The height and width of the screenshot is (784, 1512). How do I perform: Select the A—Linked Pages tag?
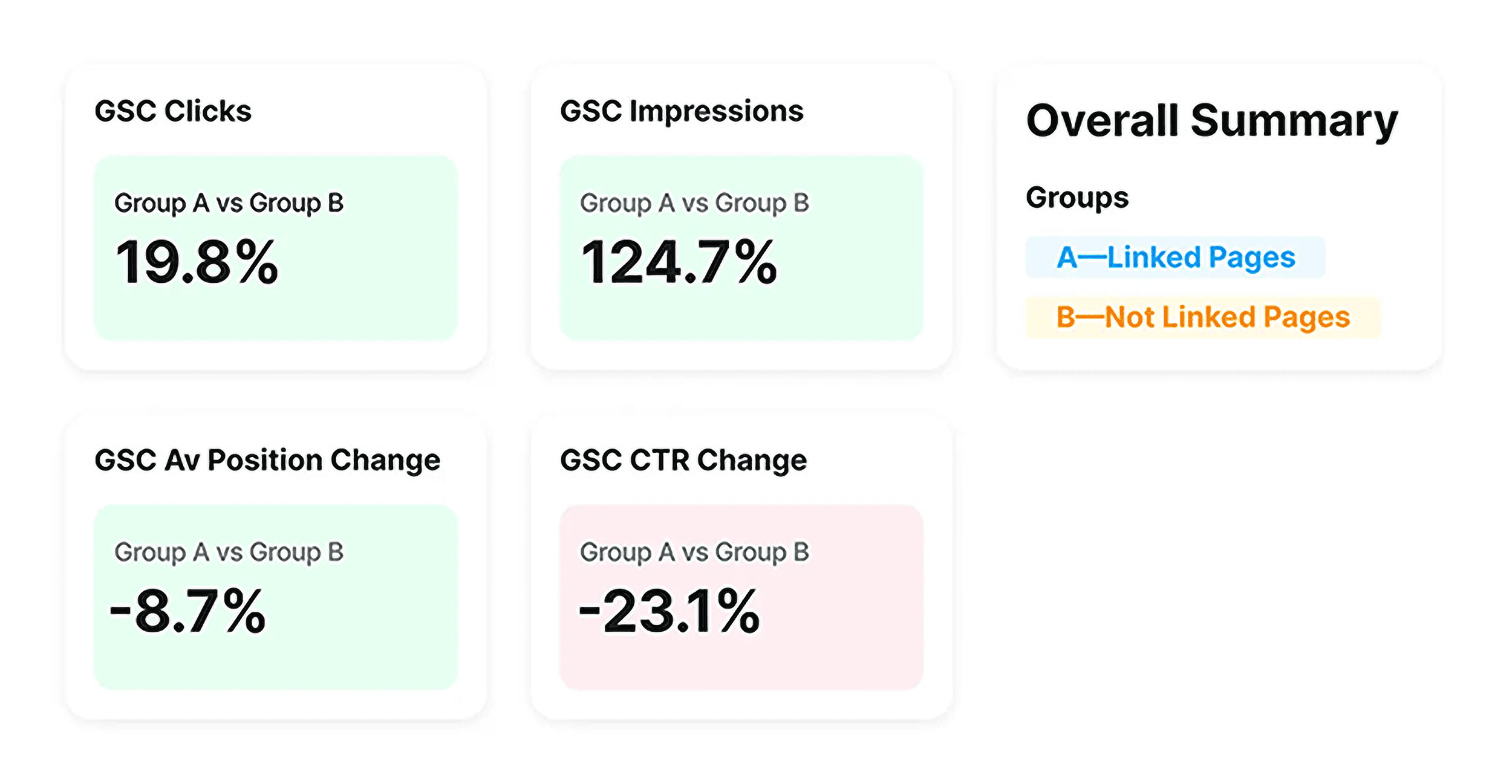pyautogui.click(x=1176, y=258)
